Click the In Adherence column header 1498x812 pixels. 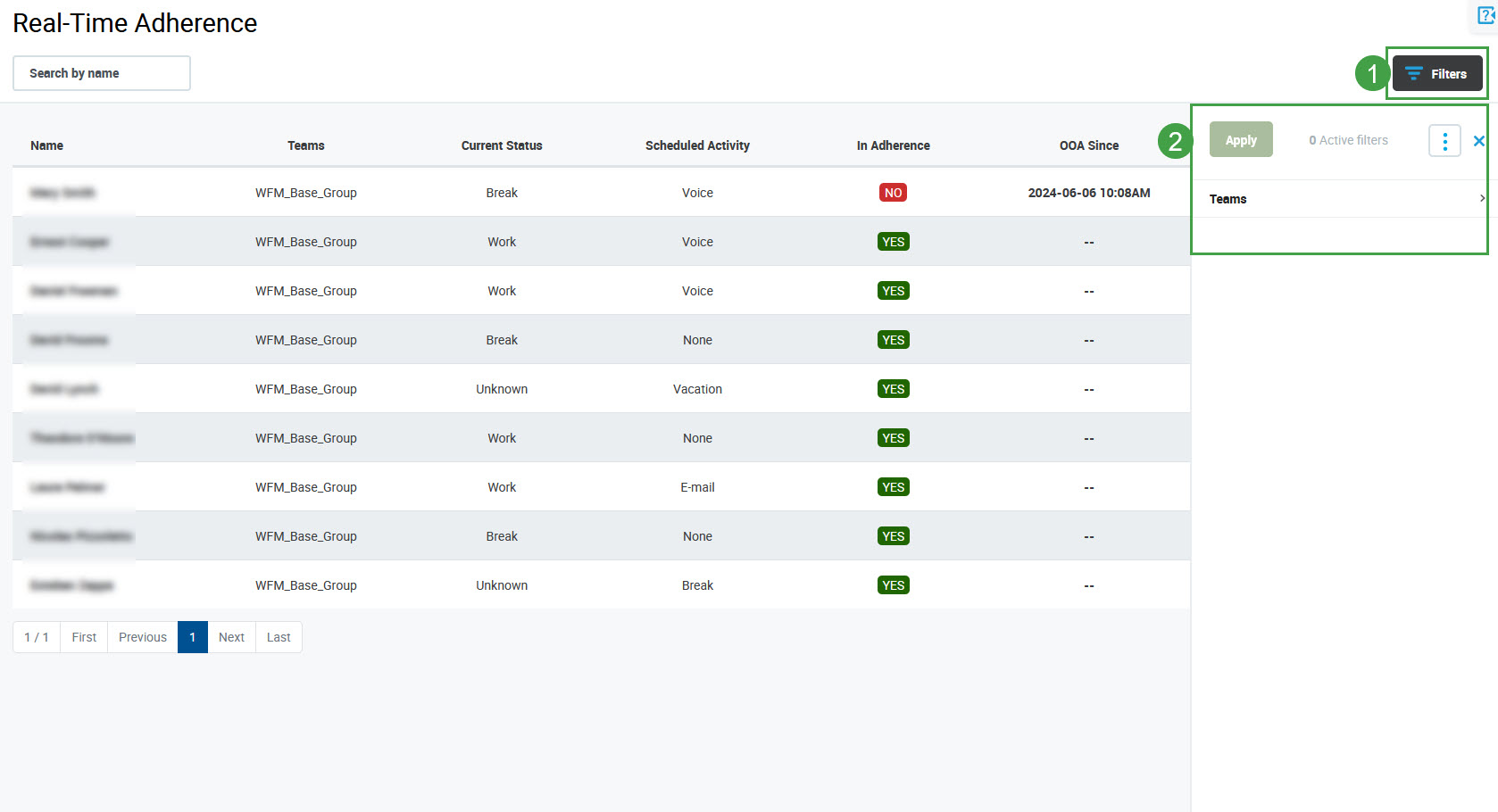click(x=893, y=145)
